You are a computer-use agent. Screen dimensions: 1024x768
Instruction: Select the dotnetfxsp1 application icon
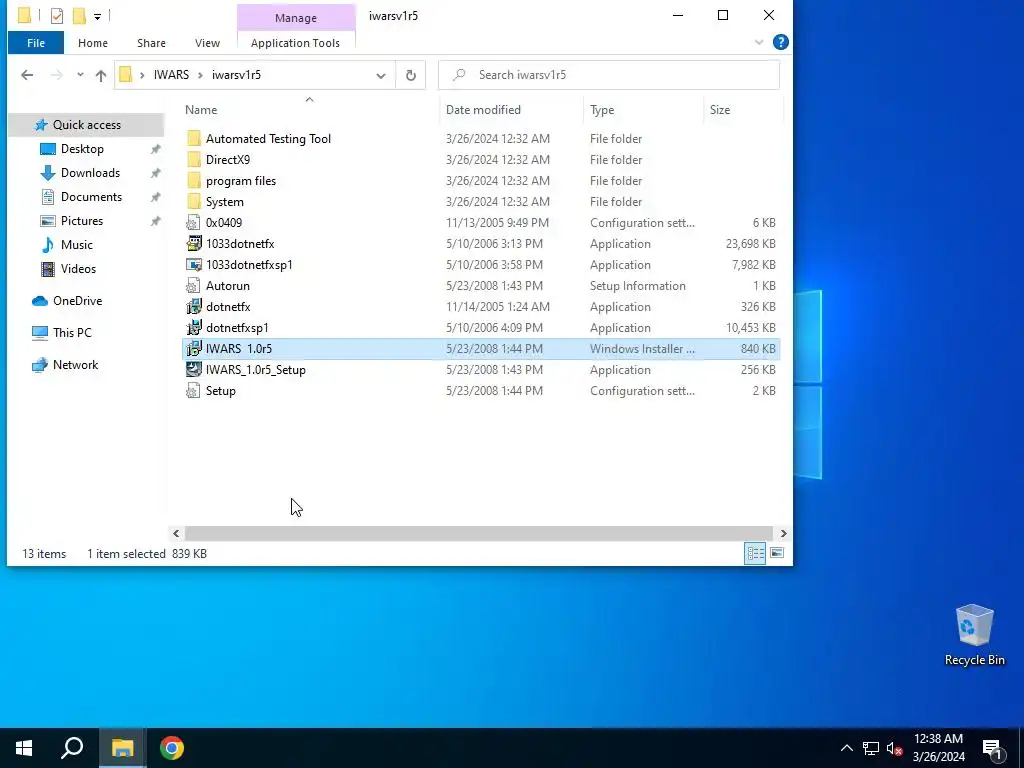point(193,327)
